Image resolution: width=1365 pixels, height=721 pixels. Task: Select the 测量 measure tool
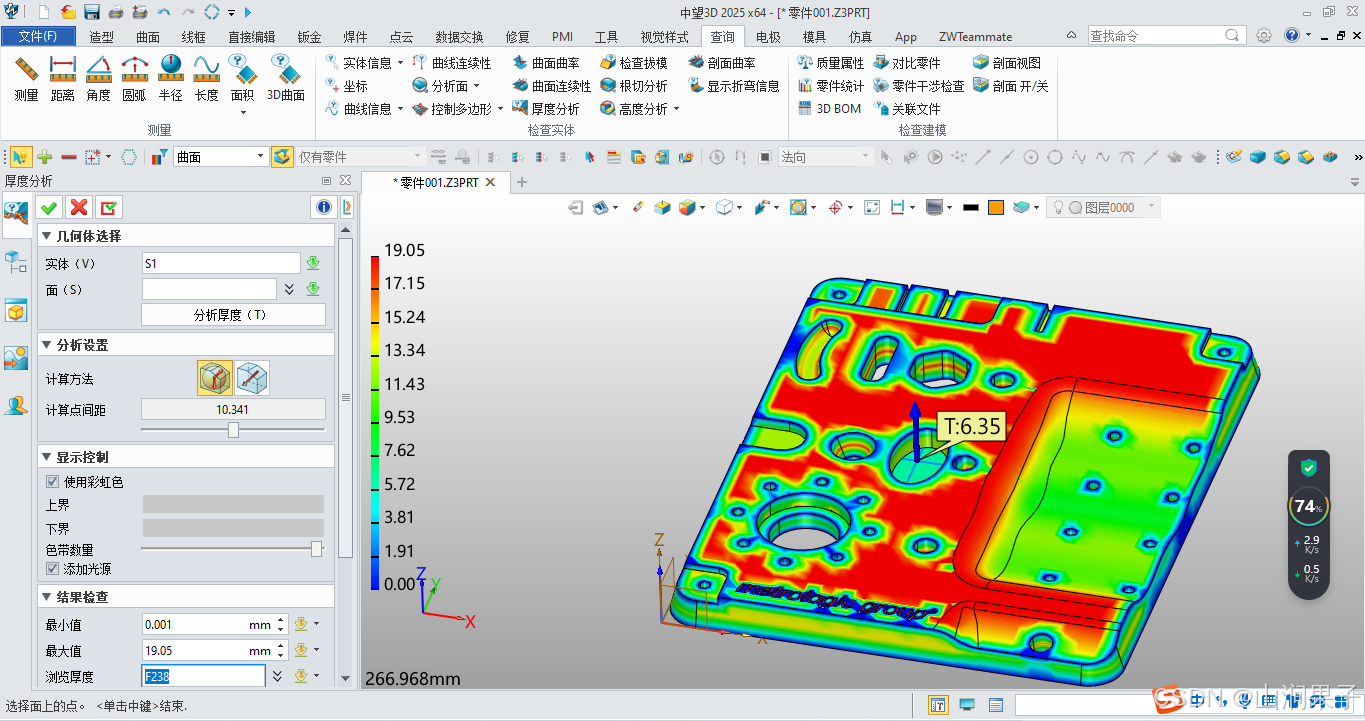point(26,79)
